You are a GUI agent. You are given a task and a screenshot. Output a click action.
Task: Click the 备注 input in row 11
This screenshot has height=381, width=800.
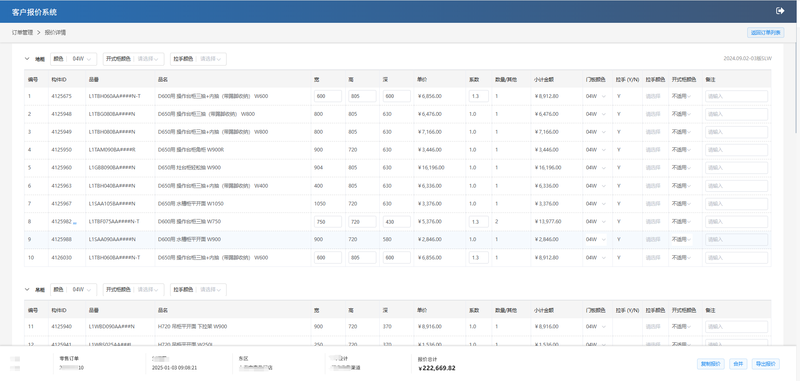point(736,326)
